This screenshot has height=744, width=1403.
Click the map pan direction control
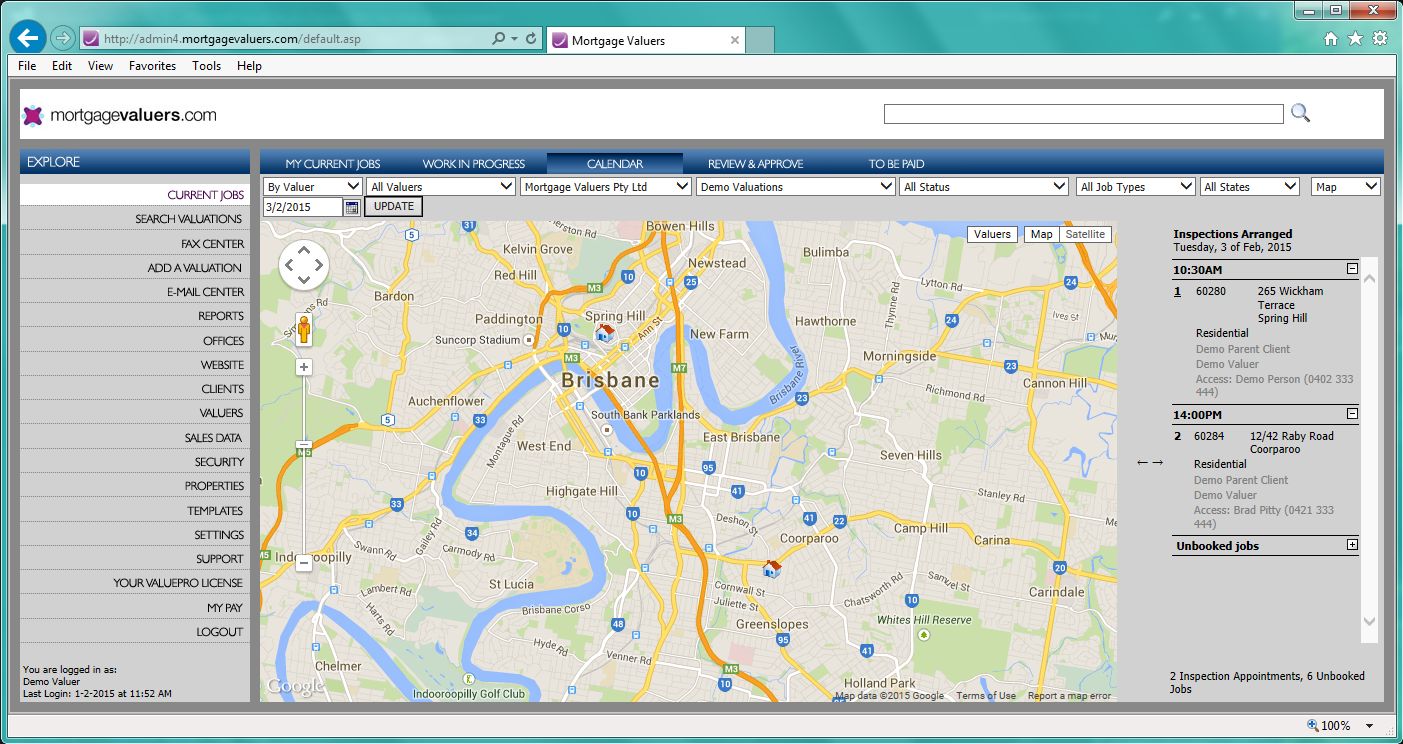304,265
